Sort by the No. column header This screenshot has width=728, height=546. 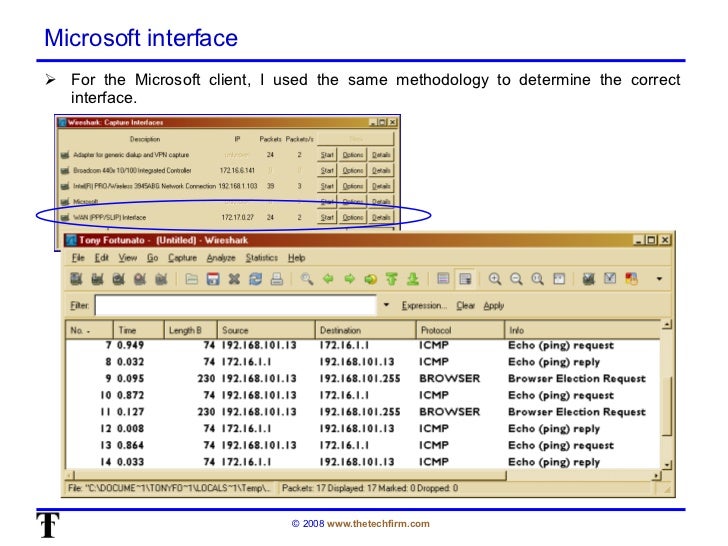point(89,330)
